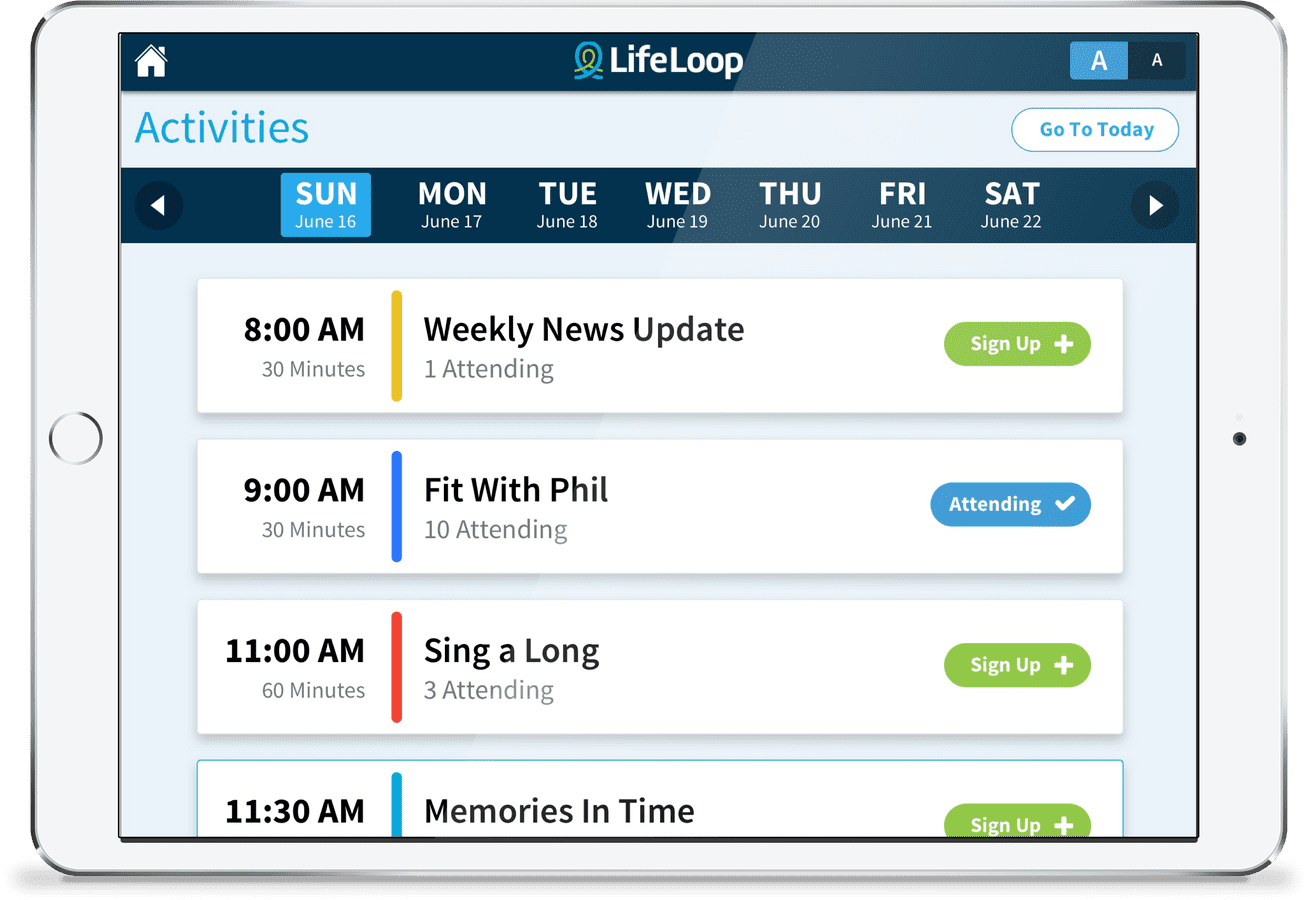Open the Activities heading
Image resolution: width=1308 pixels, height=900 pixels.
[221, 127]
